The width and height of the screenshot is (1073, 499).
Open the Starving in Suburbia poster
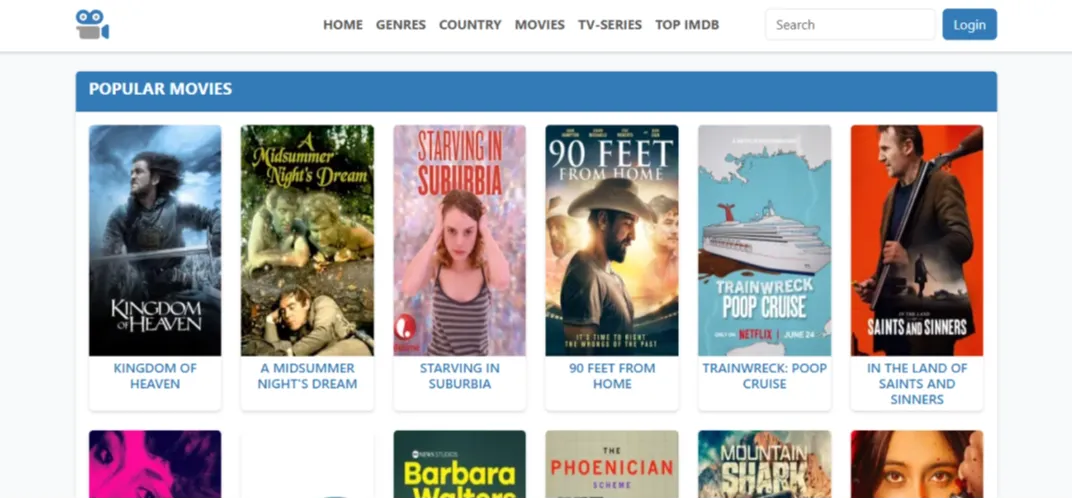459,240
